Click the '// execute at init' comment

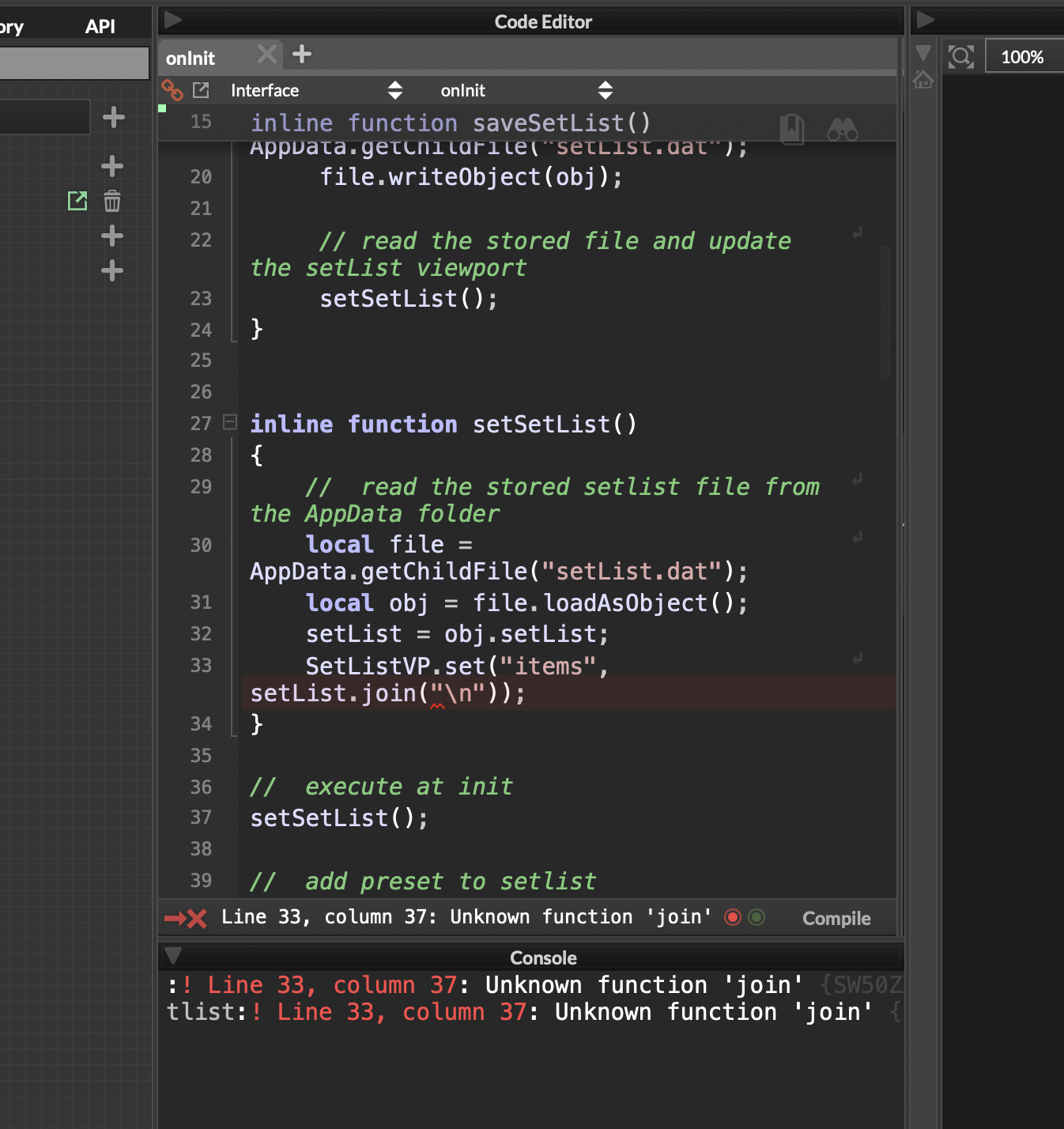click(x=381, y=787)
